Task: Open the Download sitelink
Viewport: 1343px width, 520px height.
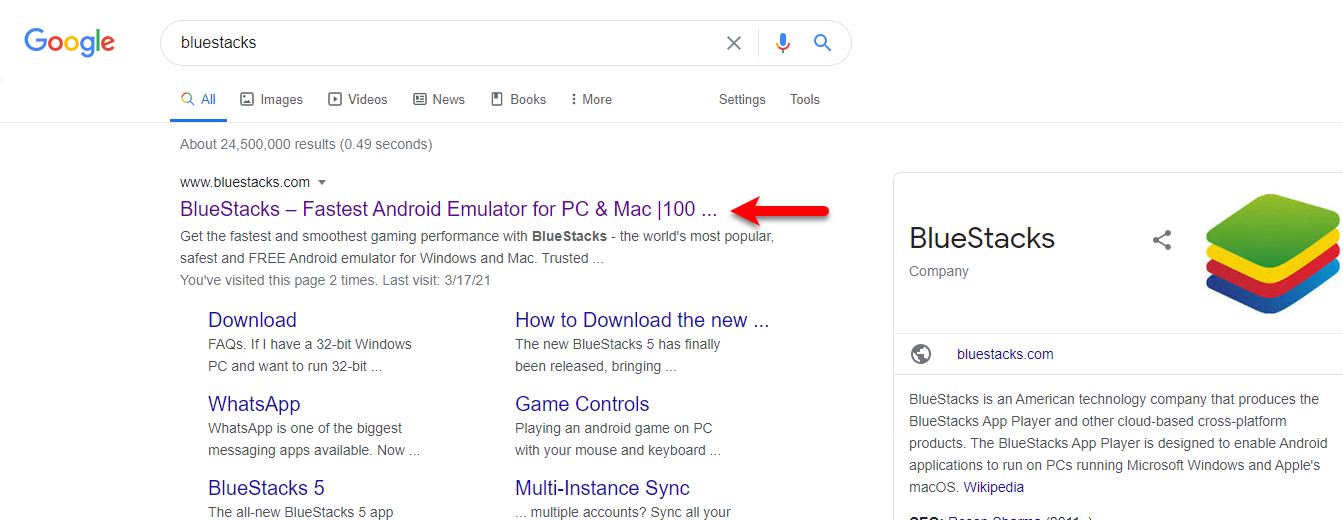Action: coord(252,320)
